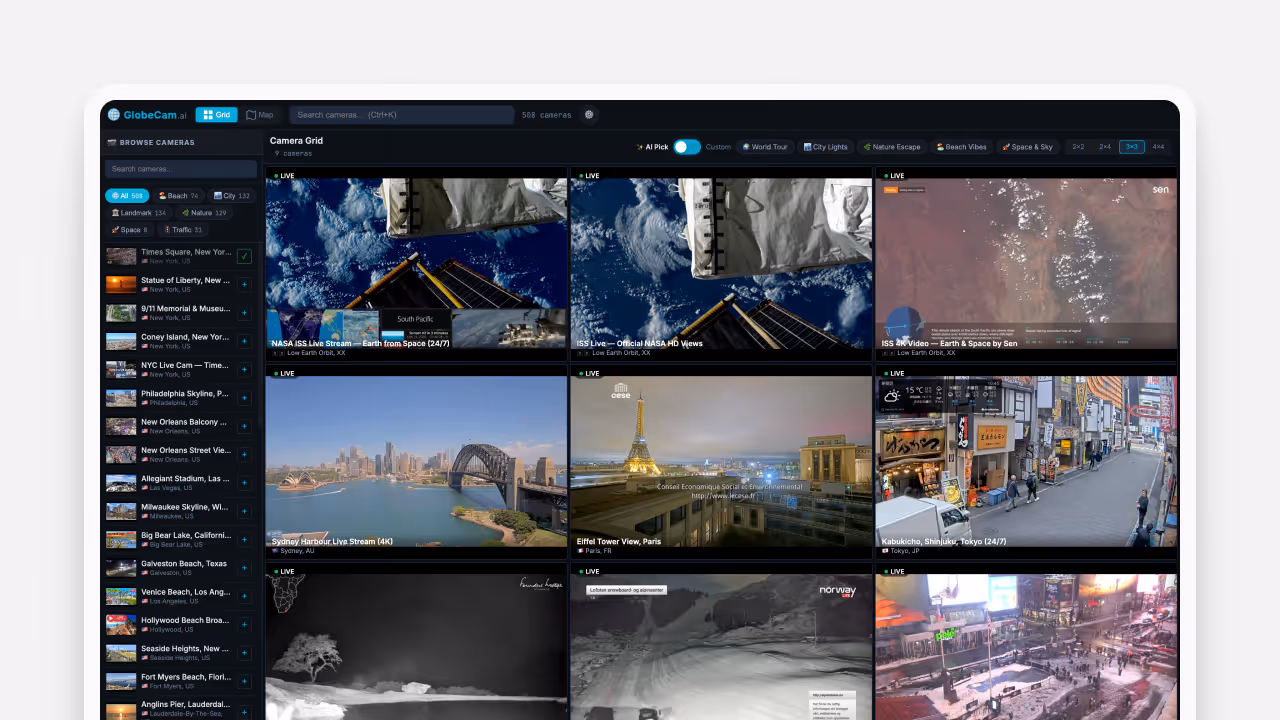Add Statue of Liberty camera to grid
The image size is (1280, 720).
coord(245,284)
